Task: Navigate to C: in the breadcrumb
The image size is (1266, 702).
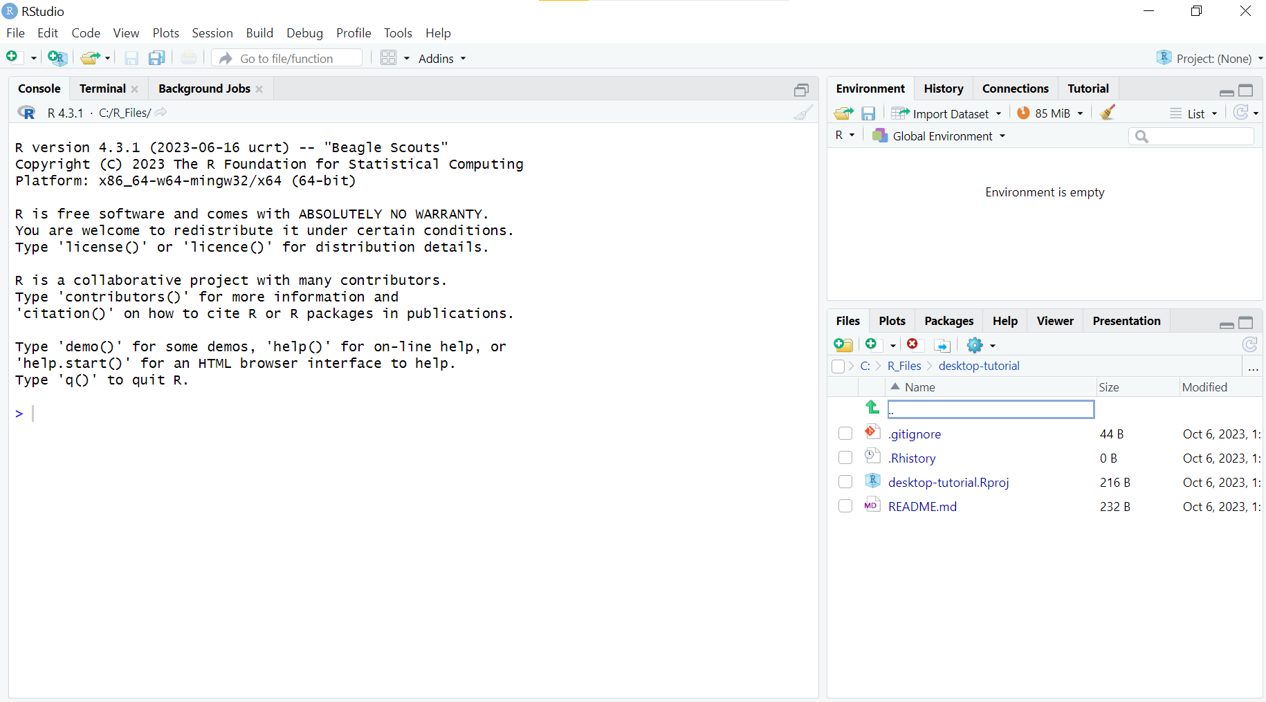Action: click(865, 366)
